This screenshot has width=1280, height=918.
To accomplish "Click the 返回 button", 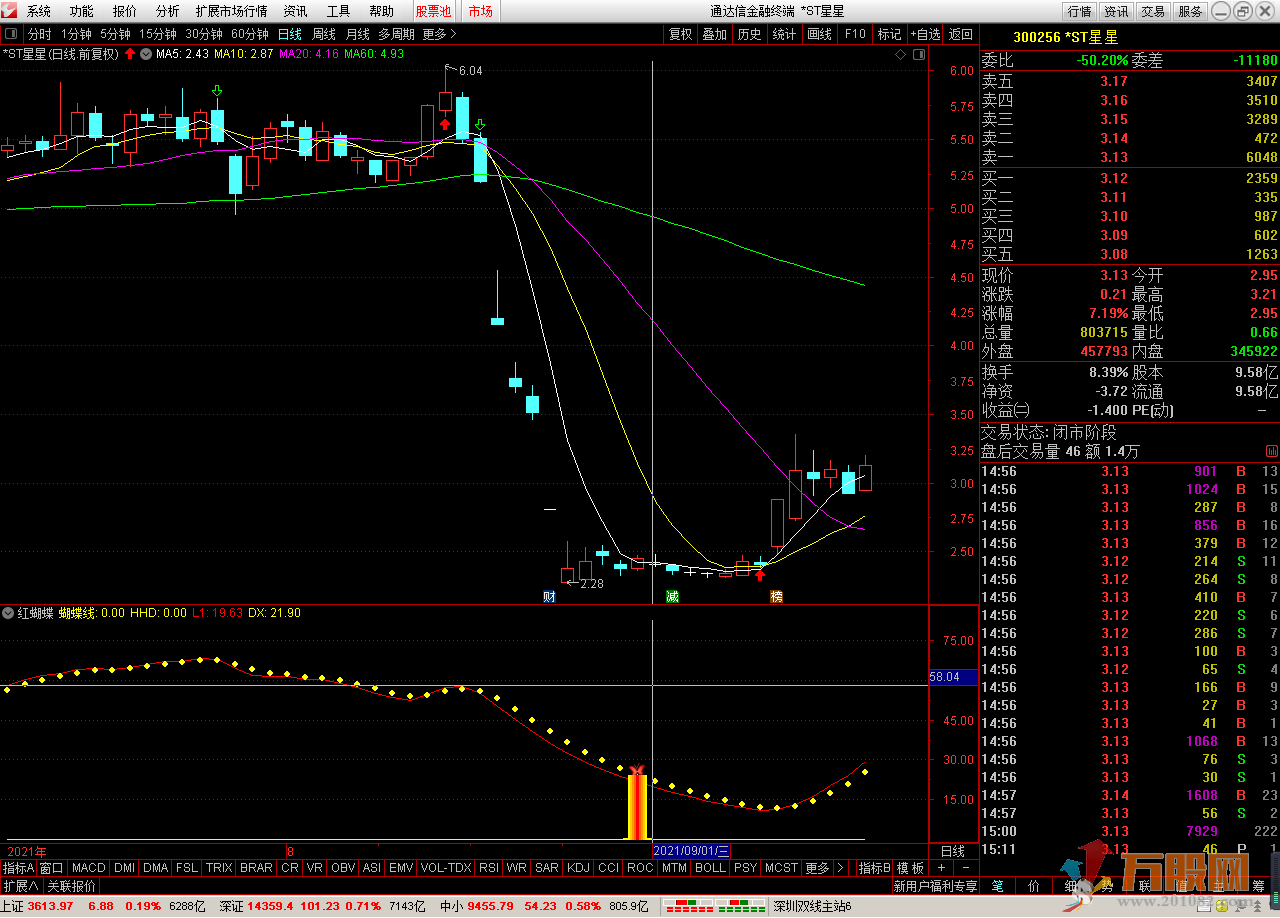I will (x=960, y=34).
